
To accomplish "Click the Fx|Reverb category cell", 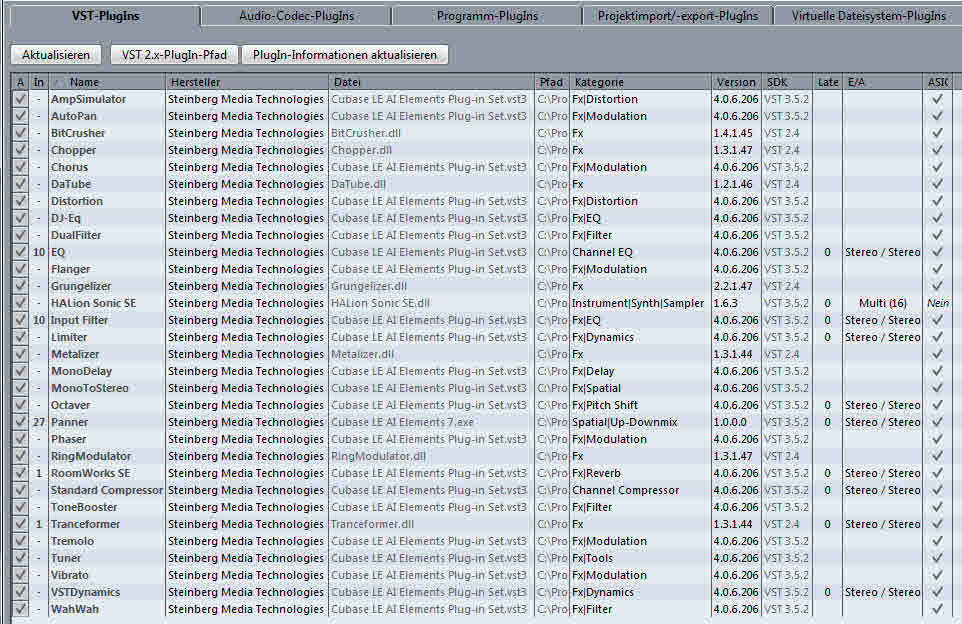I will point(596,473).
